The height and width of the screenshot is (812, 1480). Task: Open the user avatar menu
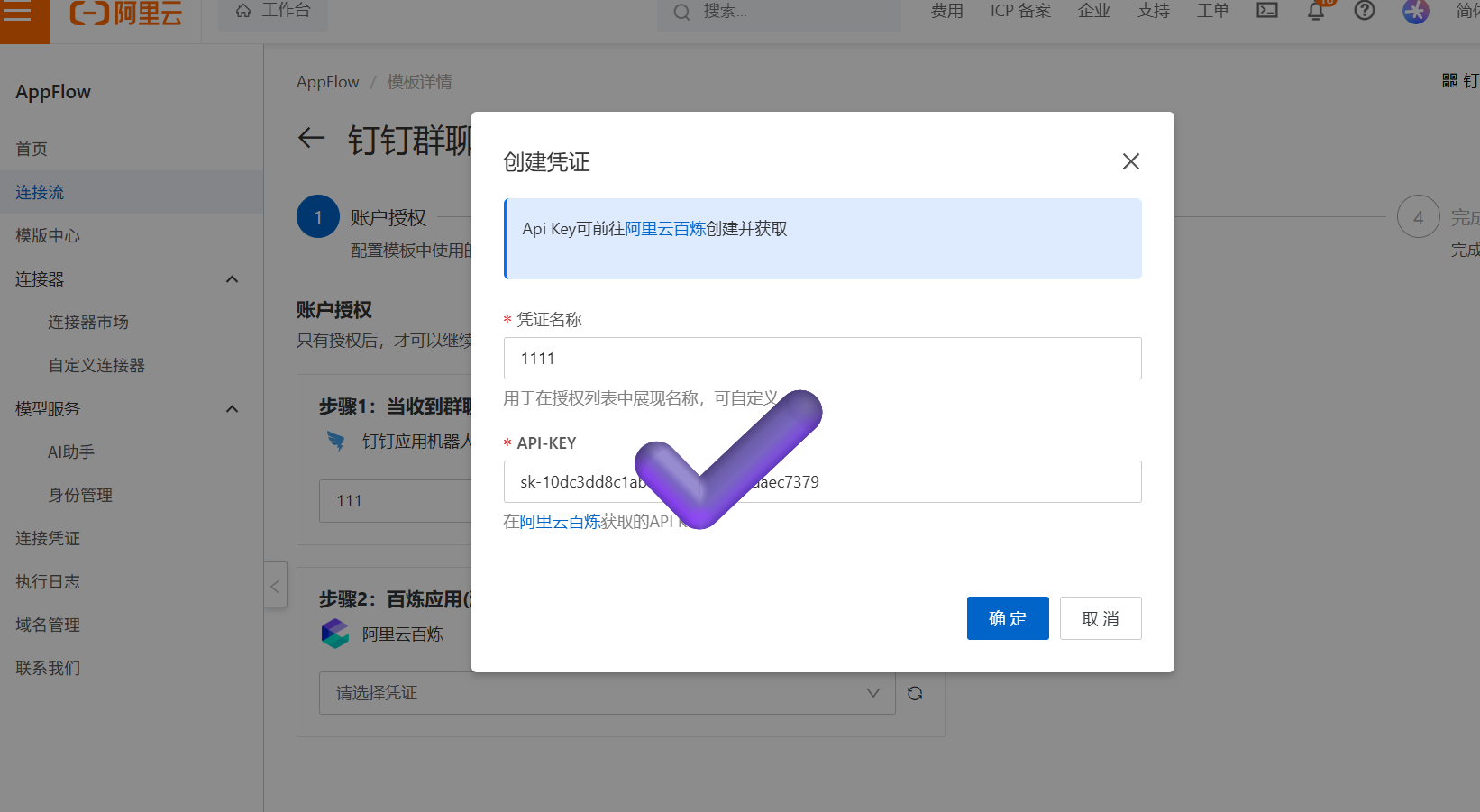click(1415, 11)
